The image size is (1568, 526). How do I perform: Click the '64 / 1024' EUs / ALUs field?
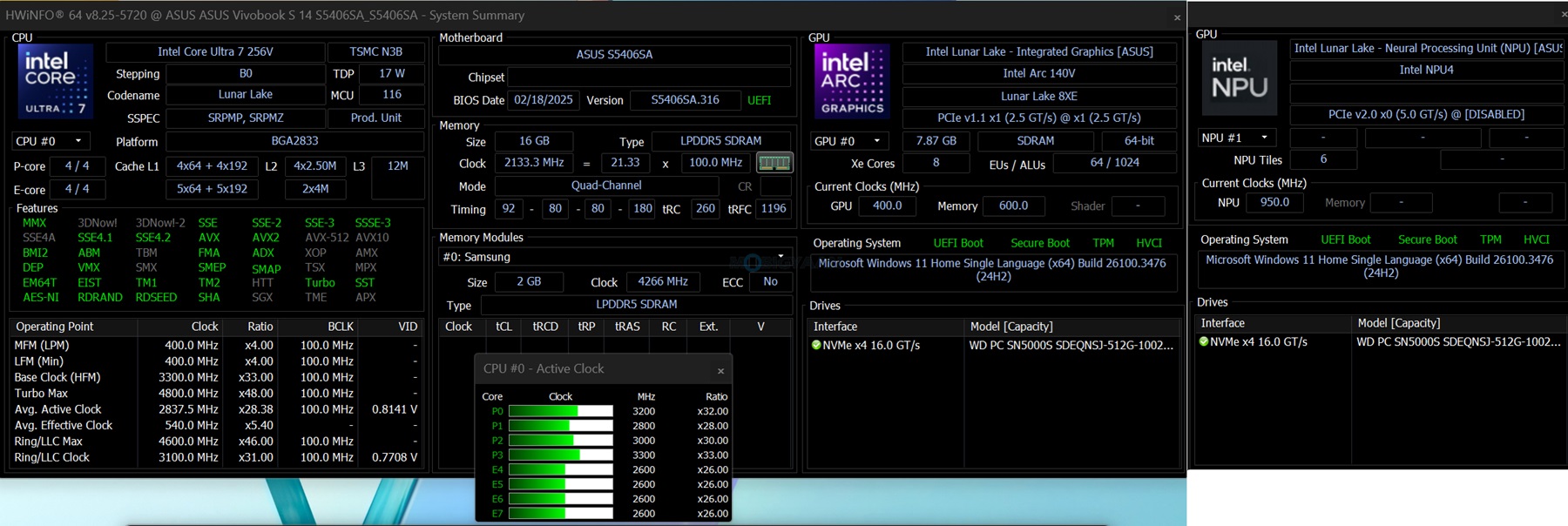(1115, 163)
